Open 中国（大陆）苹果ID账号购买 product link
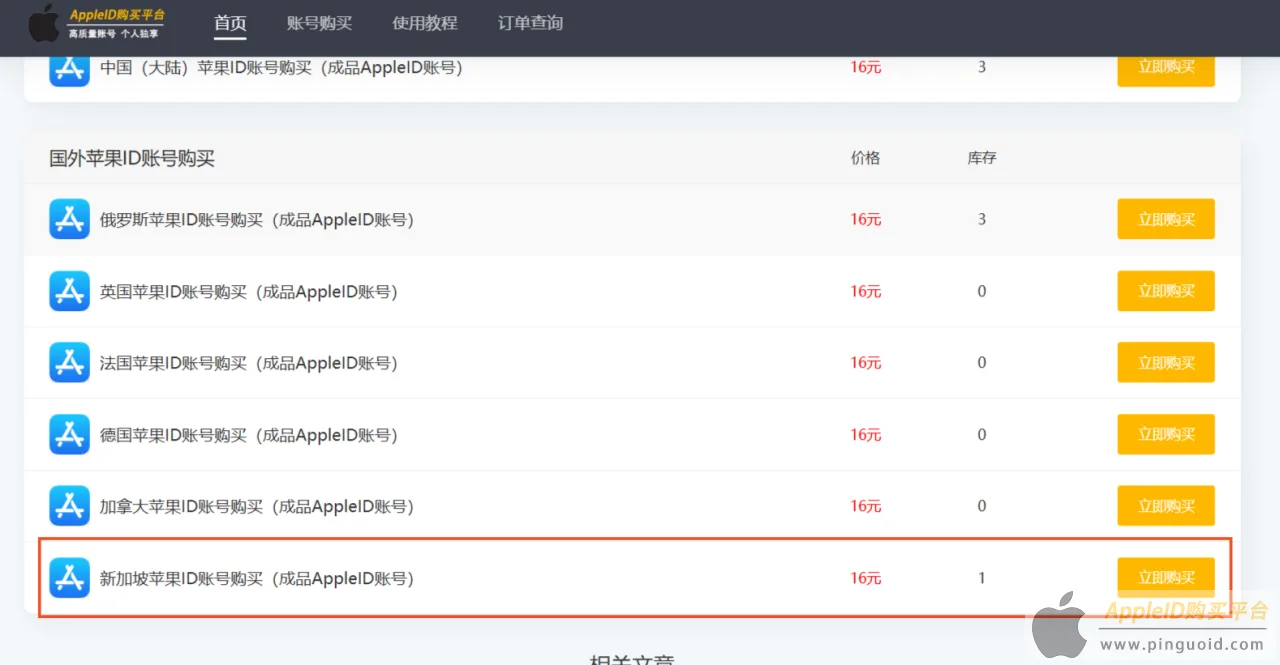The image size is (1280, 665). tap(281, 68)
